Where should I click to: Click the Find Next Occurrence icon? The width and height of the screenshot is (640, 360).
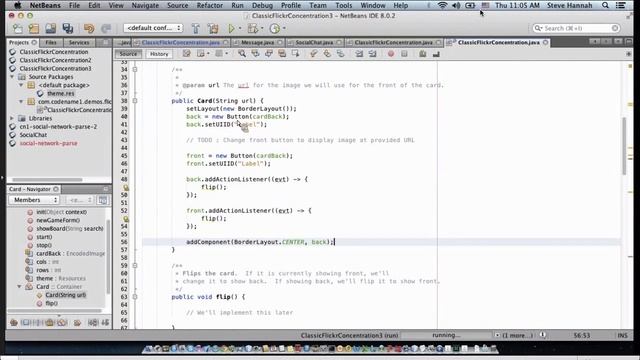click(x=269, y=54)
